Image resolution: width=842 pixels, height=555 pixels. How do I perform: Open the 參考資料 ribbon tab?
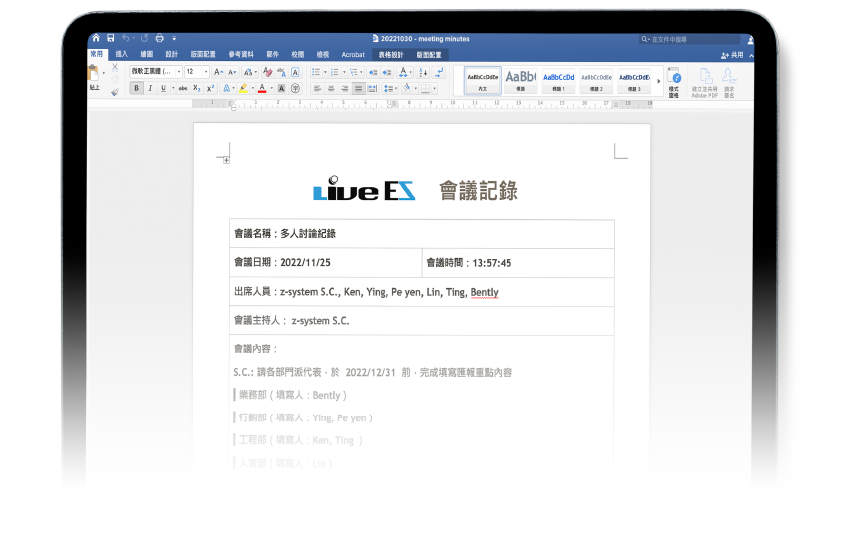[241, 54]
